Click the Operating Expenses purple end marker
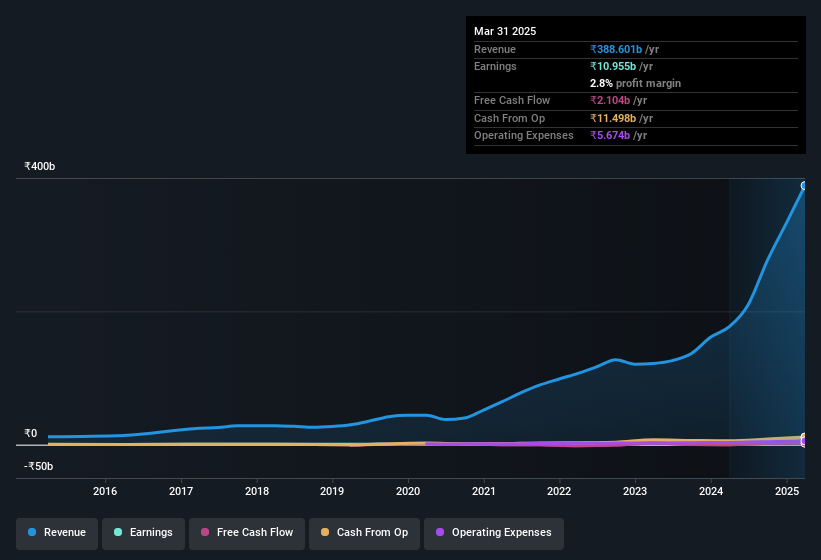Screen dimensions: 821x560 click(804, 442)
